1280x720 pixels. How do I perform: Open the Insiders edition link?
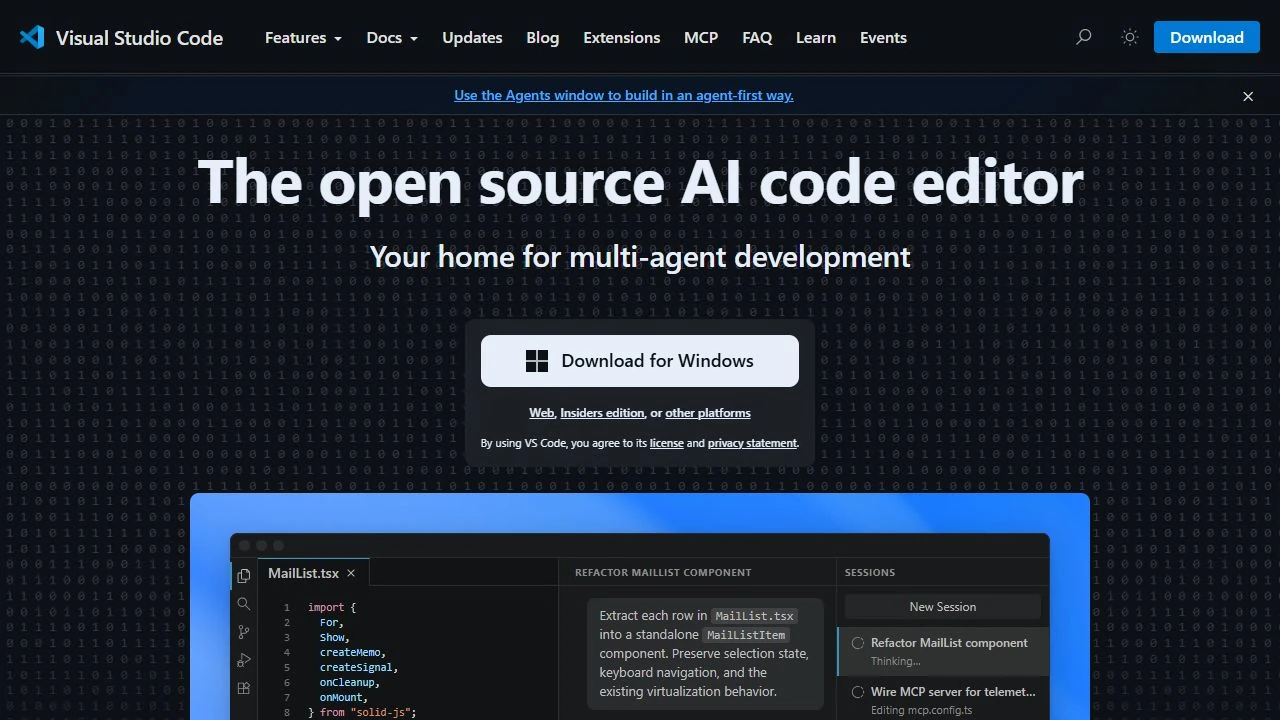[x=602, y=413]
